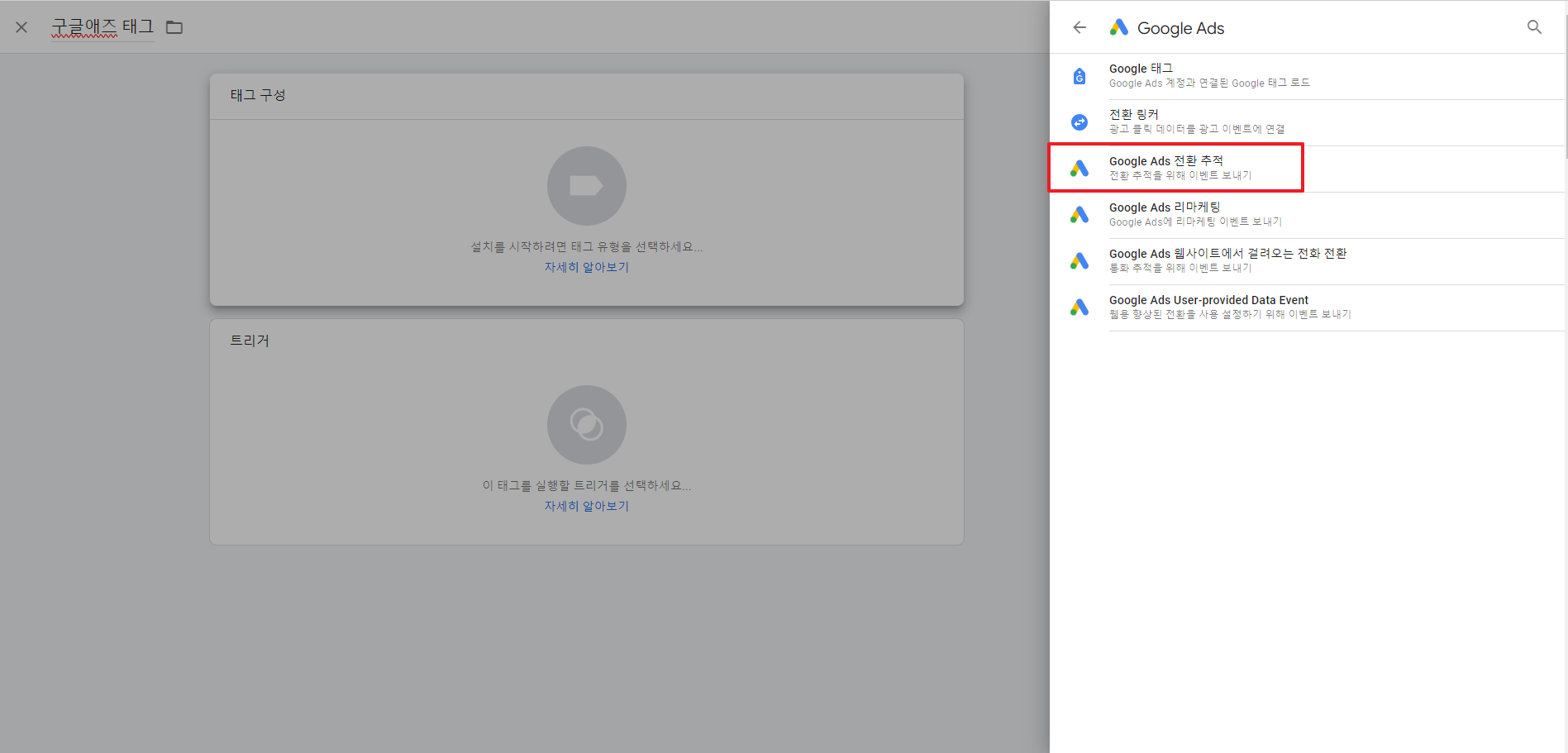
Task: Click the User-provided Data Event icon
Action: [x=1079, y=307]
